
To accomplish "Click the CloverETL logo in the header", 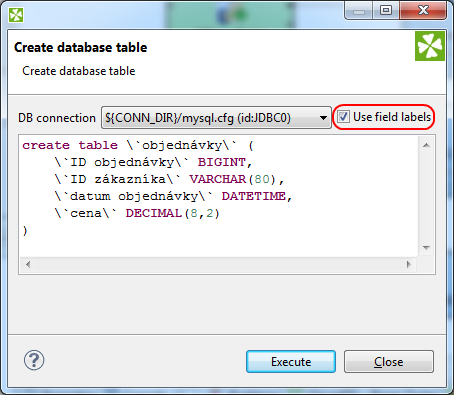I will point(430,46).
